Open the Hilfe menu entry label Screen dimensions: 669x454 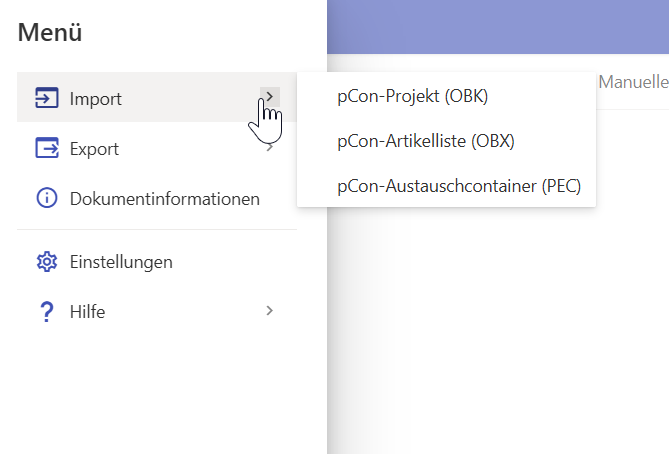click(87, 311)
